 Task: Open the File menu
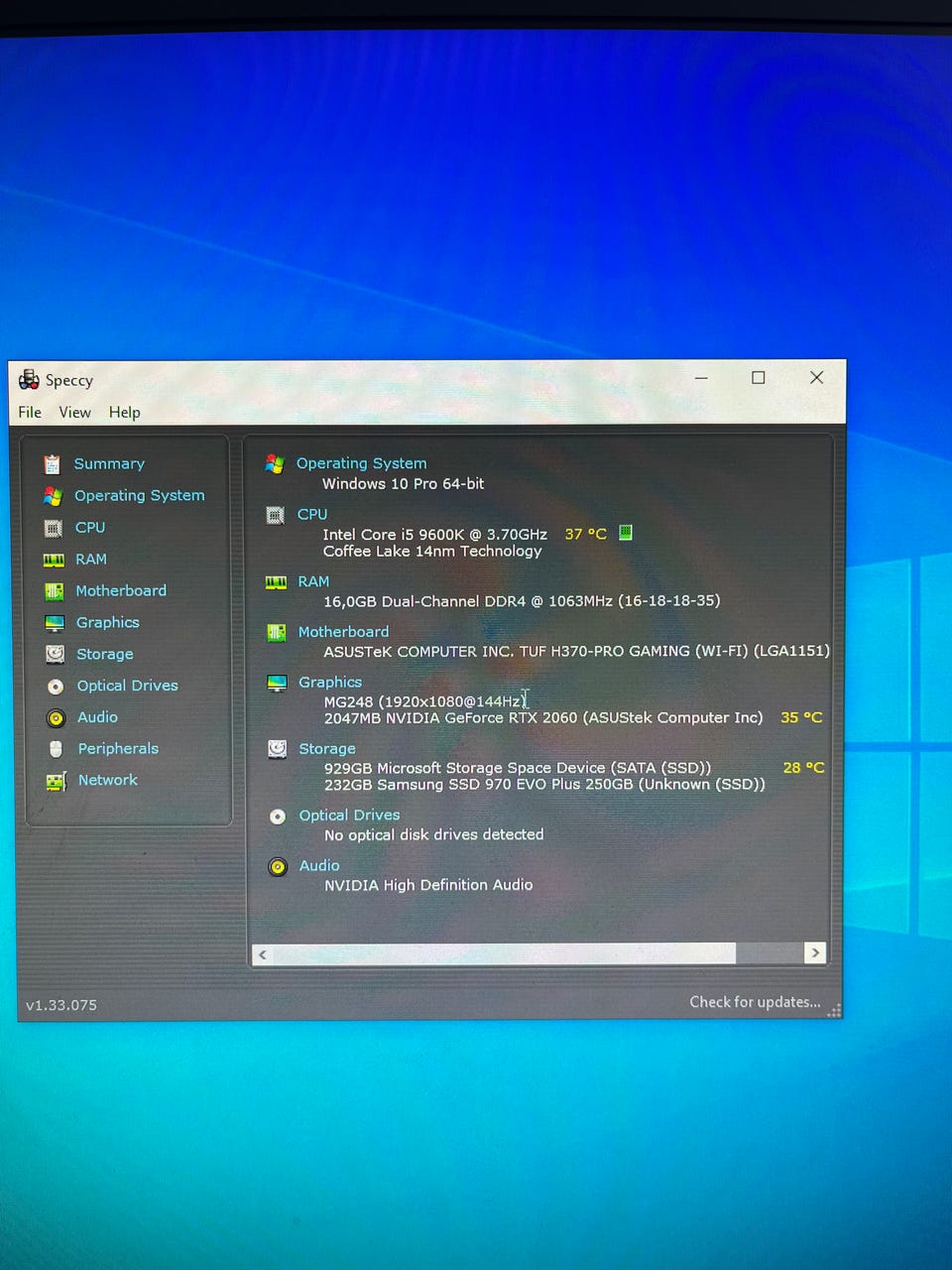pos(30,413)
